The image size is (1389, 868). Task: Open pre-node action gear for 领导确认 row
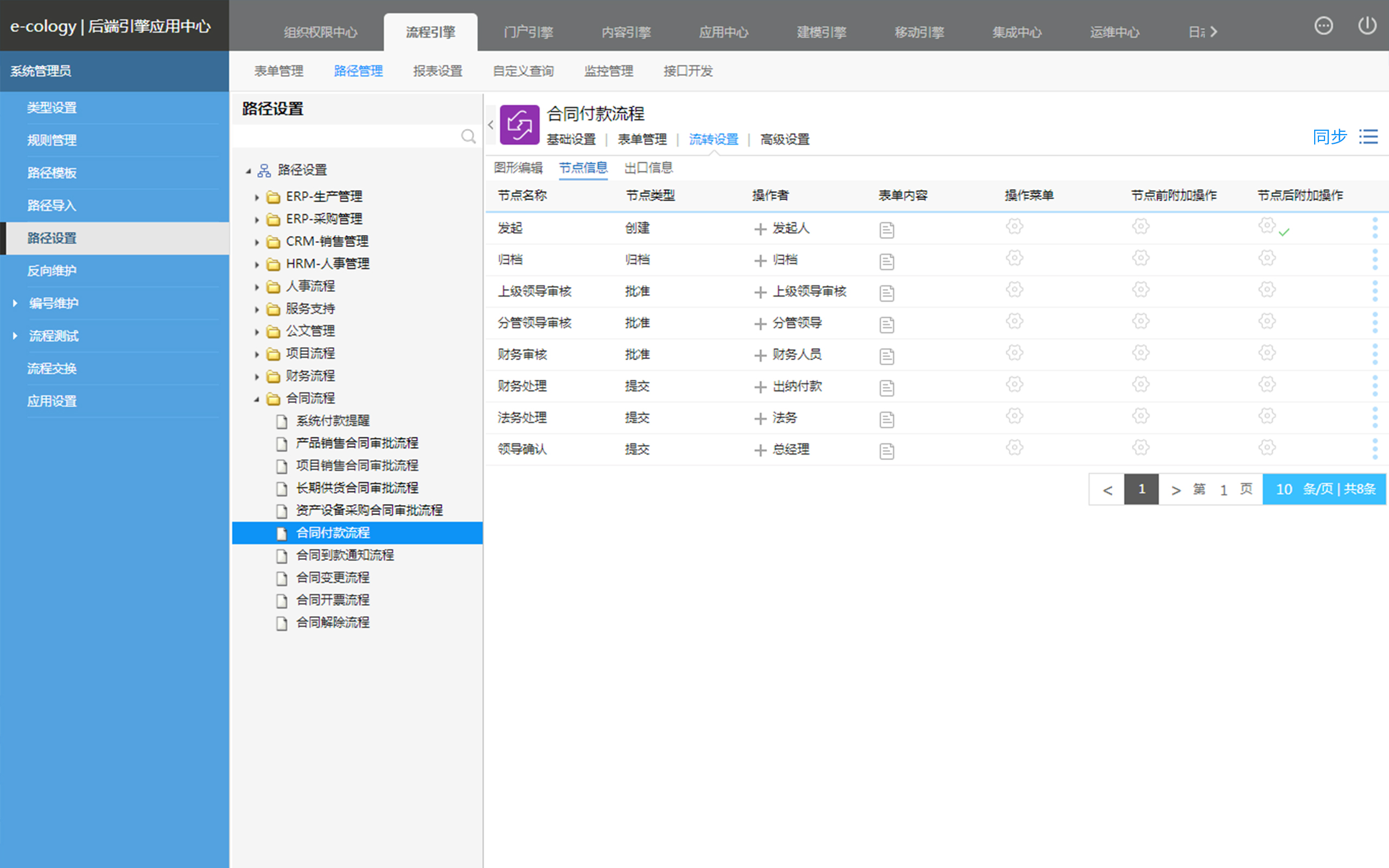(1140, 448)
